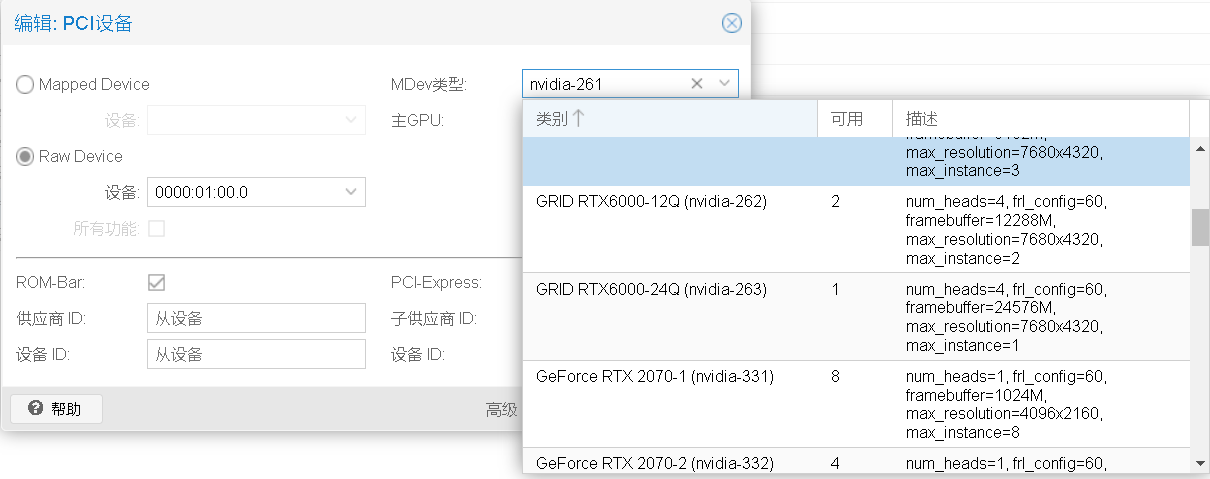Click the dropdown list scrollbar thumb
This screenshot has width=1210, height=479.
pos(1200,228)
